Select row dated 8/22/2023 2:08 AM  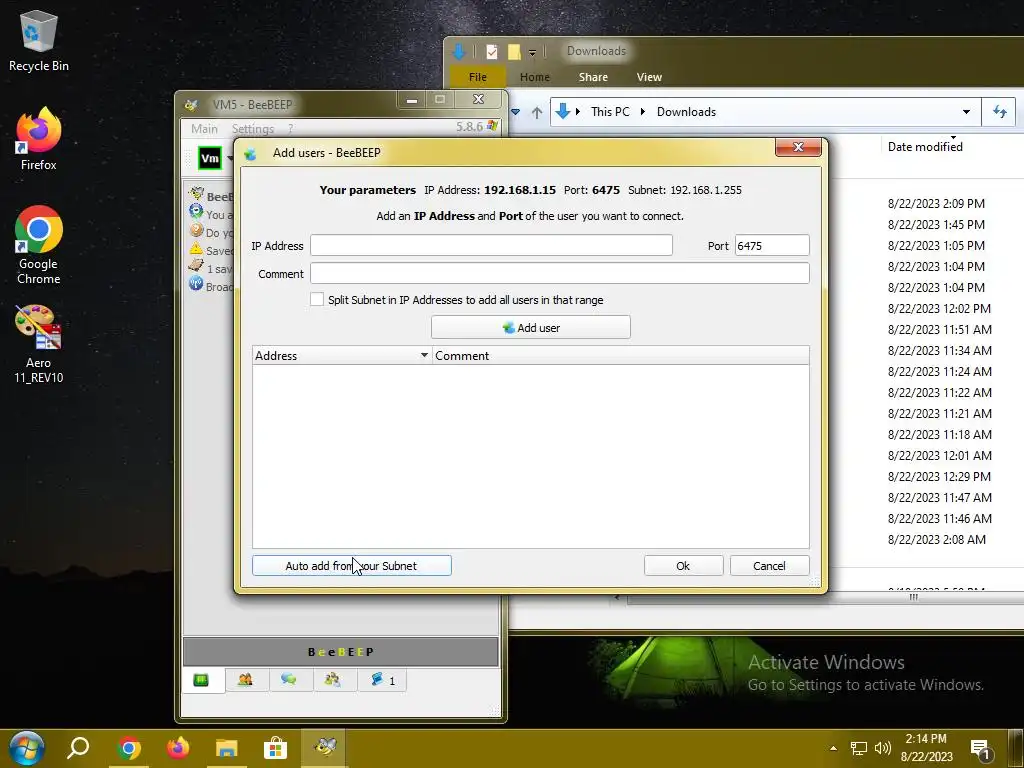(x=936, y=539)
